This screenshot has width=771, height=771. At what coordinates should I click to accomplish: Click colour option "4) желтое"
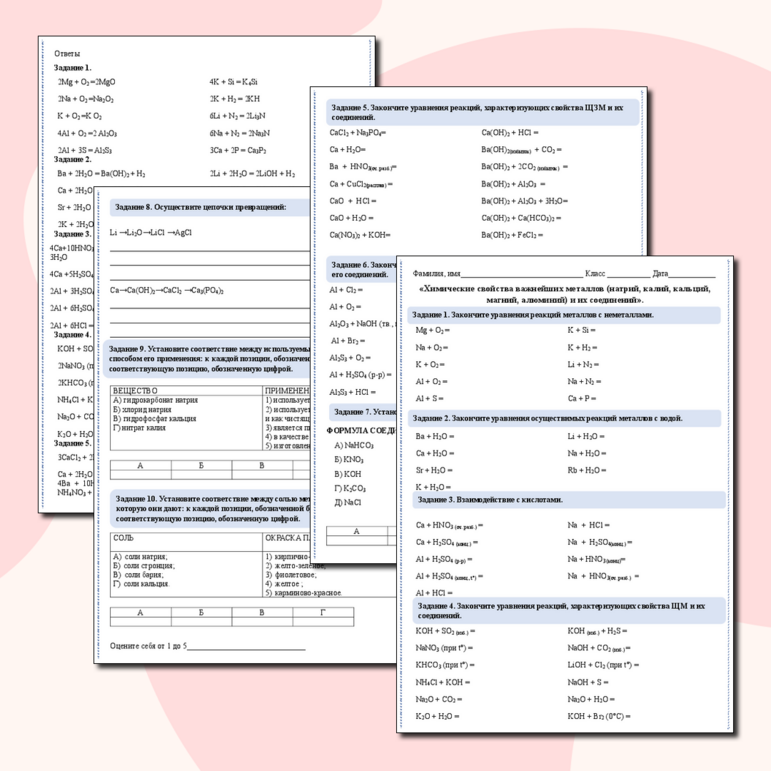click(283, 584)
